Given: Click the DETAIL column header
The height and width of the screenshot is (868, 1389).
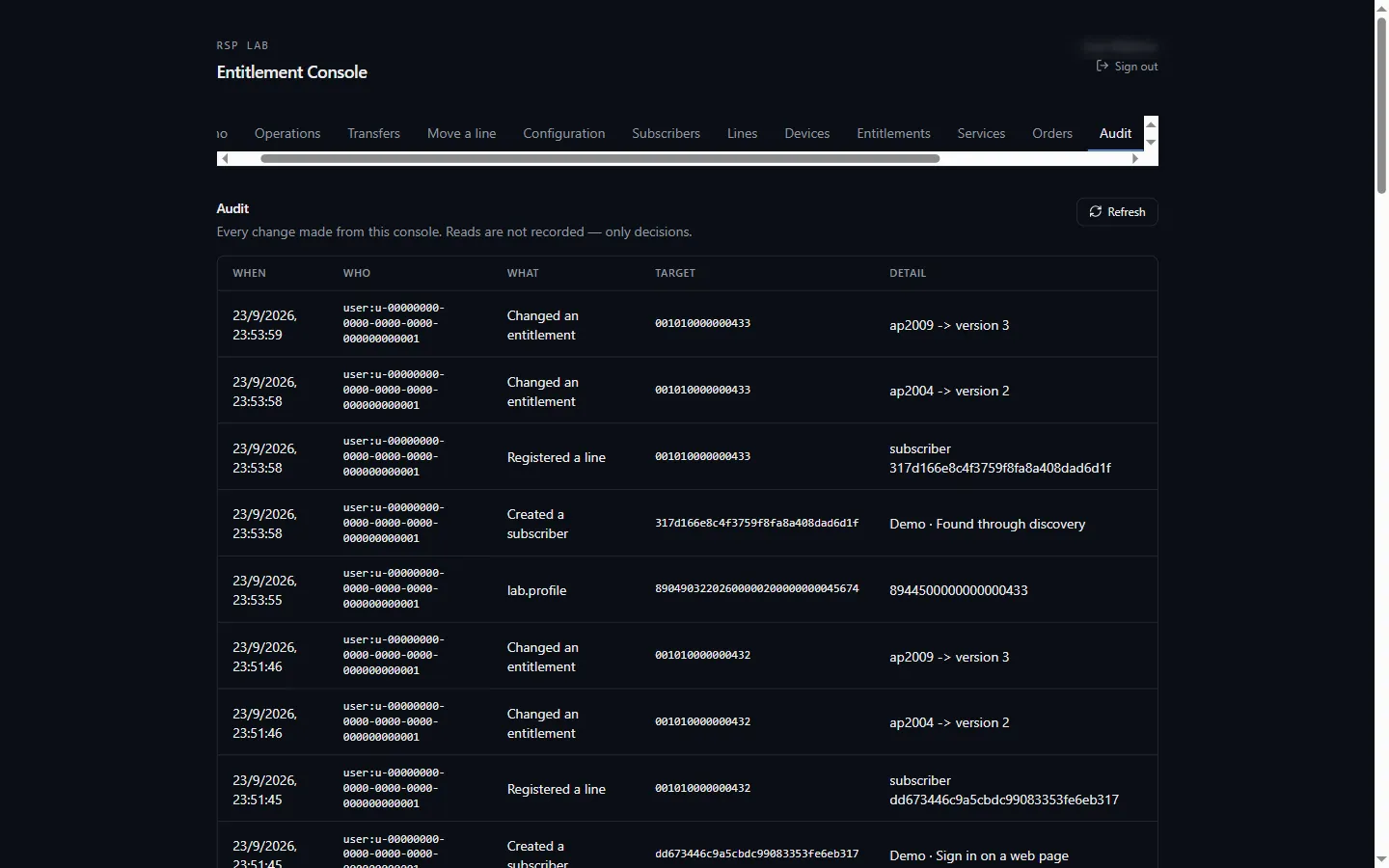Looking at the screenshot, I should [908, 273].
